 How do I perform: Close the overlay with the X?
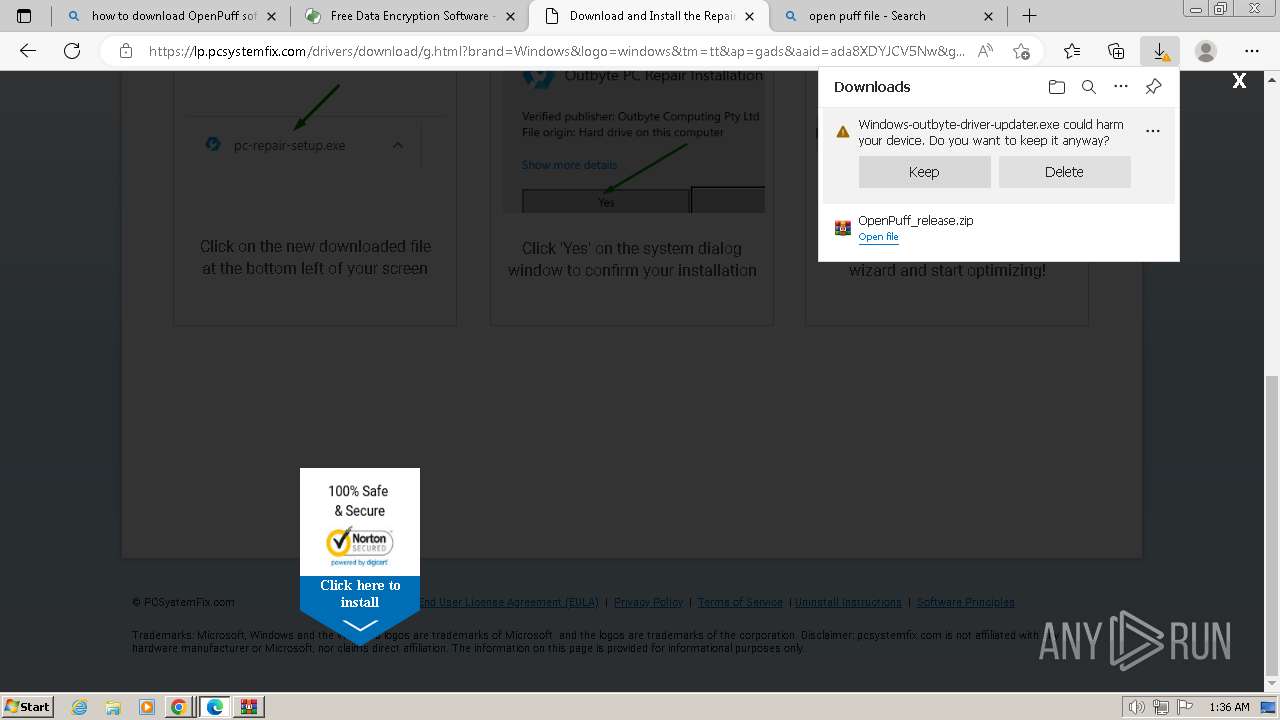(x=1239, y=81)
